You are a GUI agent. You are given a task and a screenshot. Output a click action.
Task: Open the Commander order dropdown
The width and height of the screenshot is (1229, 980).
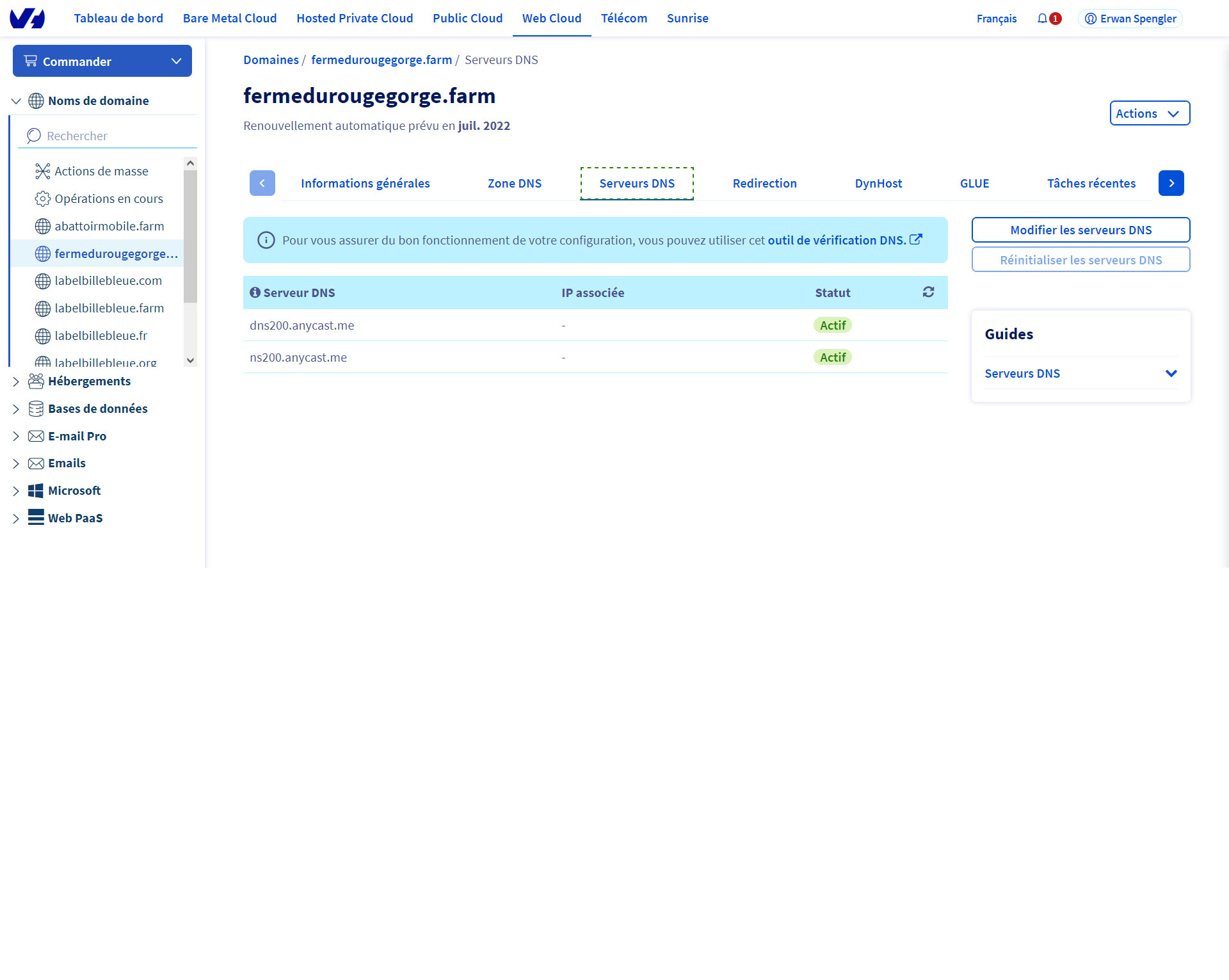coord(102,61)
